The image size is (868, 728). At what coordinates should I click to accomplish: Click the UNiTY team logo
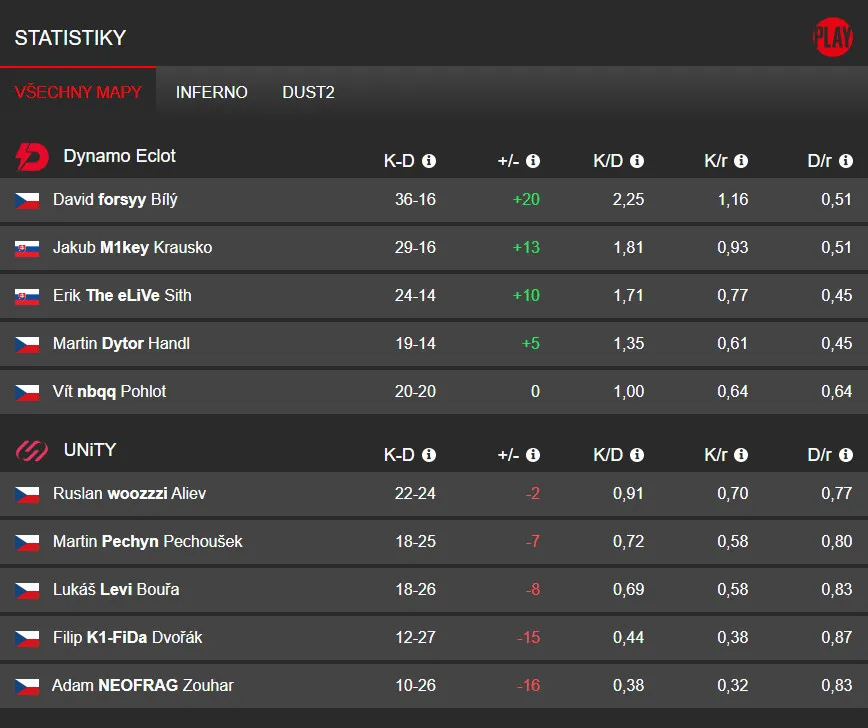31,451
